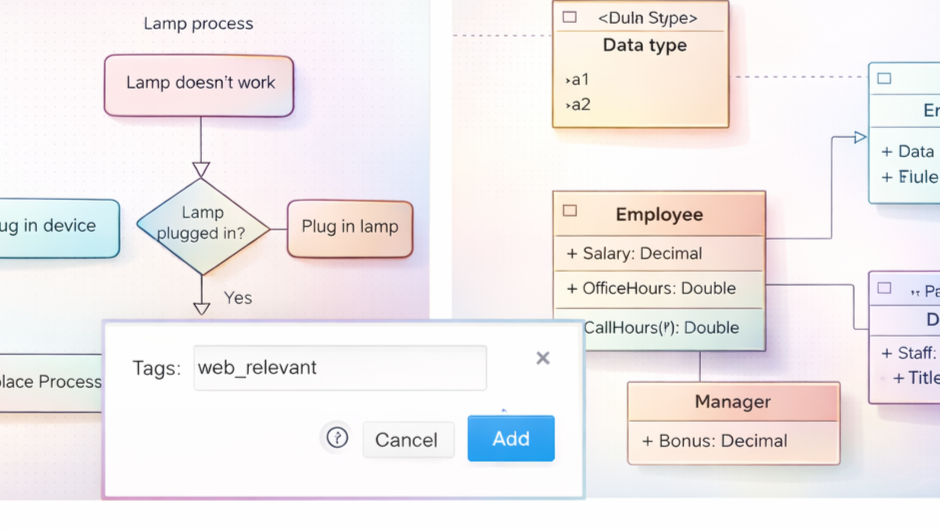
Task: Focus the Tags input field
Action: click(340, 368)
